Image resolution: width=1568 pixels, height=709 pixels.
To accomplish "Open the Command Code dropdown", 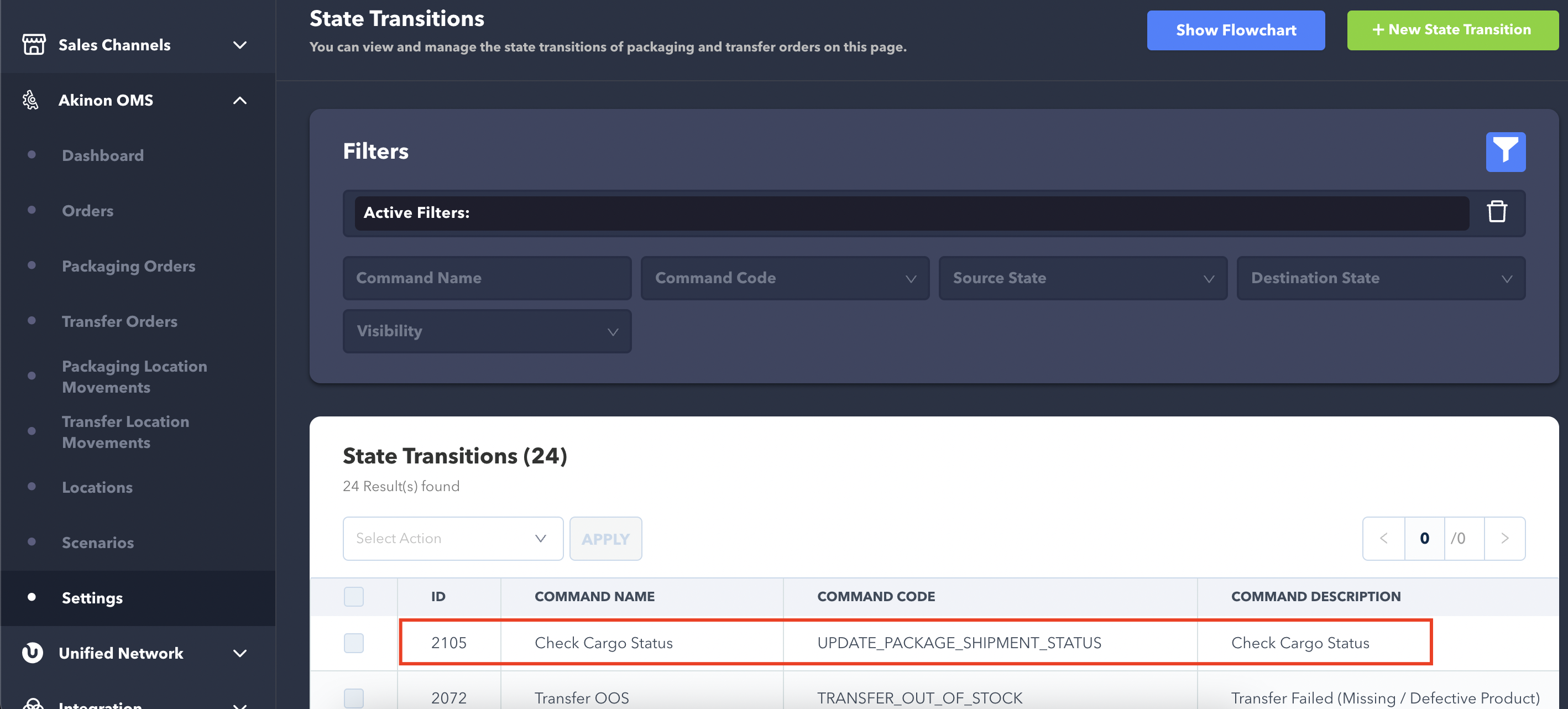I will pyautogui.click(x=784, y=278).
